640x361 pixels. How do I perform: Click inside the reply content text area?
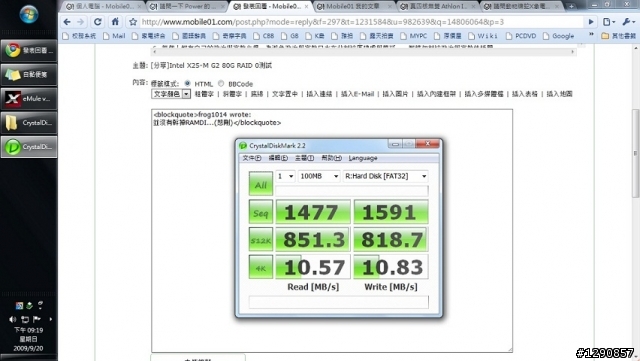coord(332,231)
